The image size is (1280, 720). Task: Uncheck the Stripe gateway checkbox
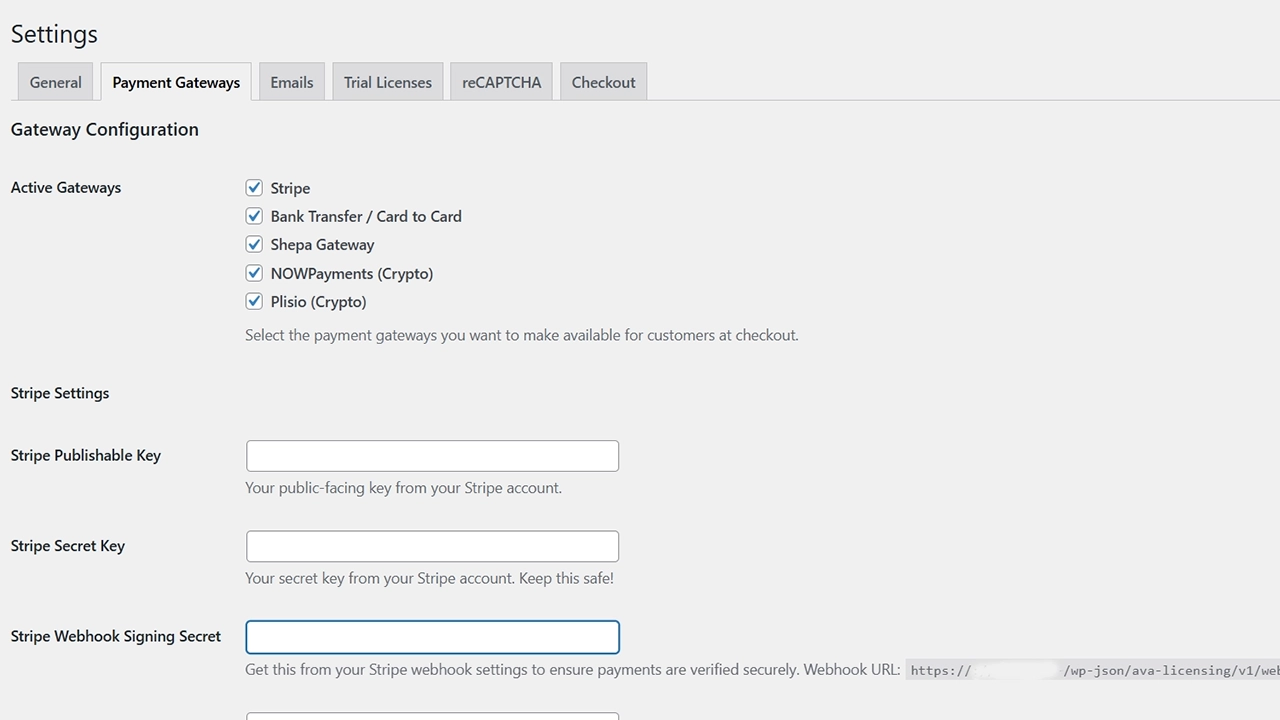click(x=254, y=188)
